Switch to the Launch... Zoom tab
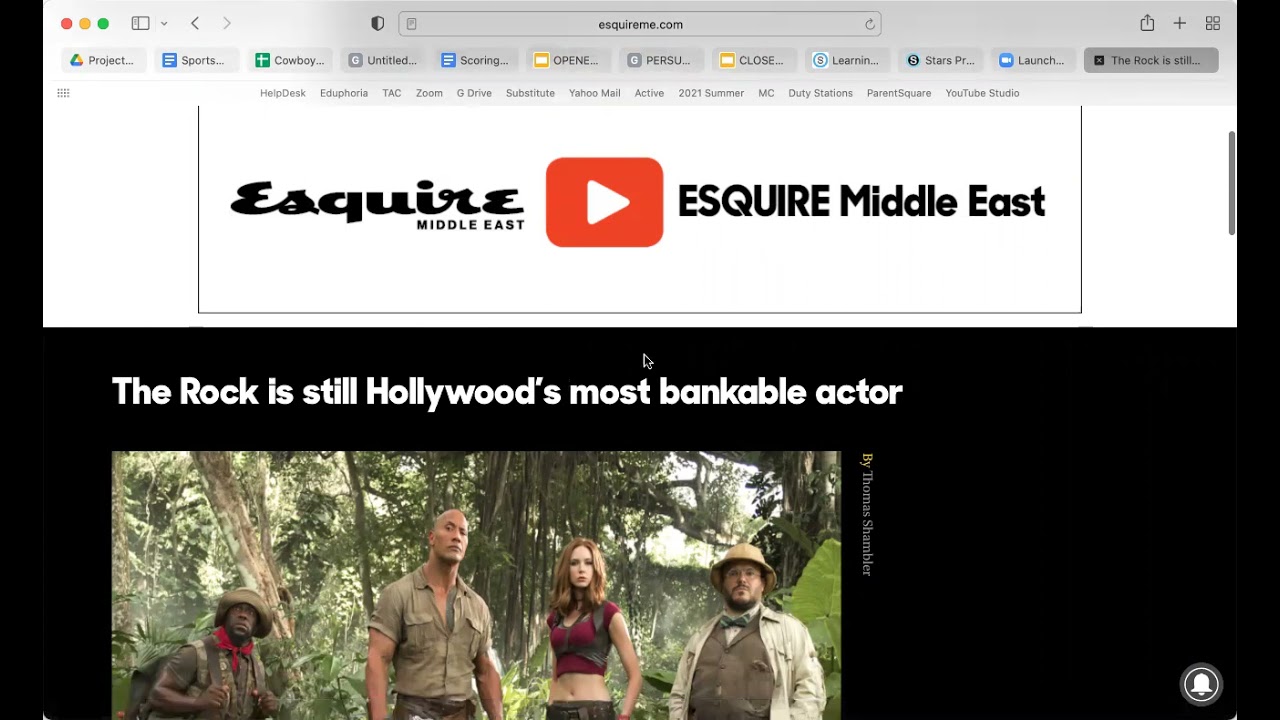This screenshot has width=1280, height=720. point(1033,60)
